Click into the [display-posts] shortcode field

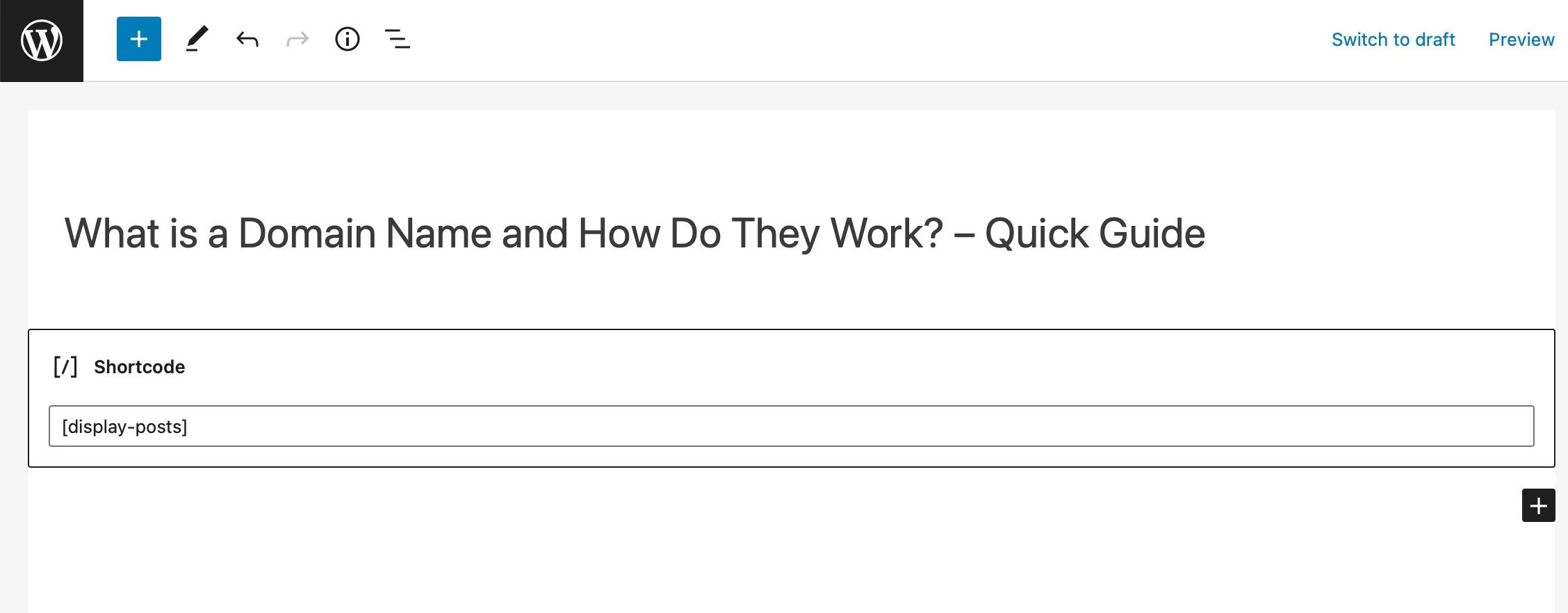click(x=792, y=426)
